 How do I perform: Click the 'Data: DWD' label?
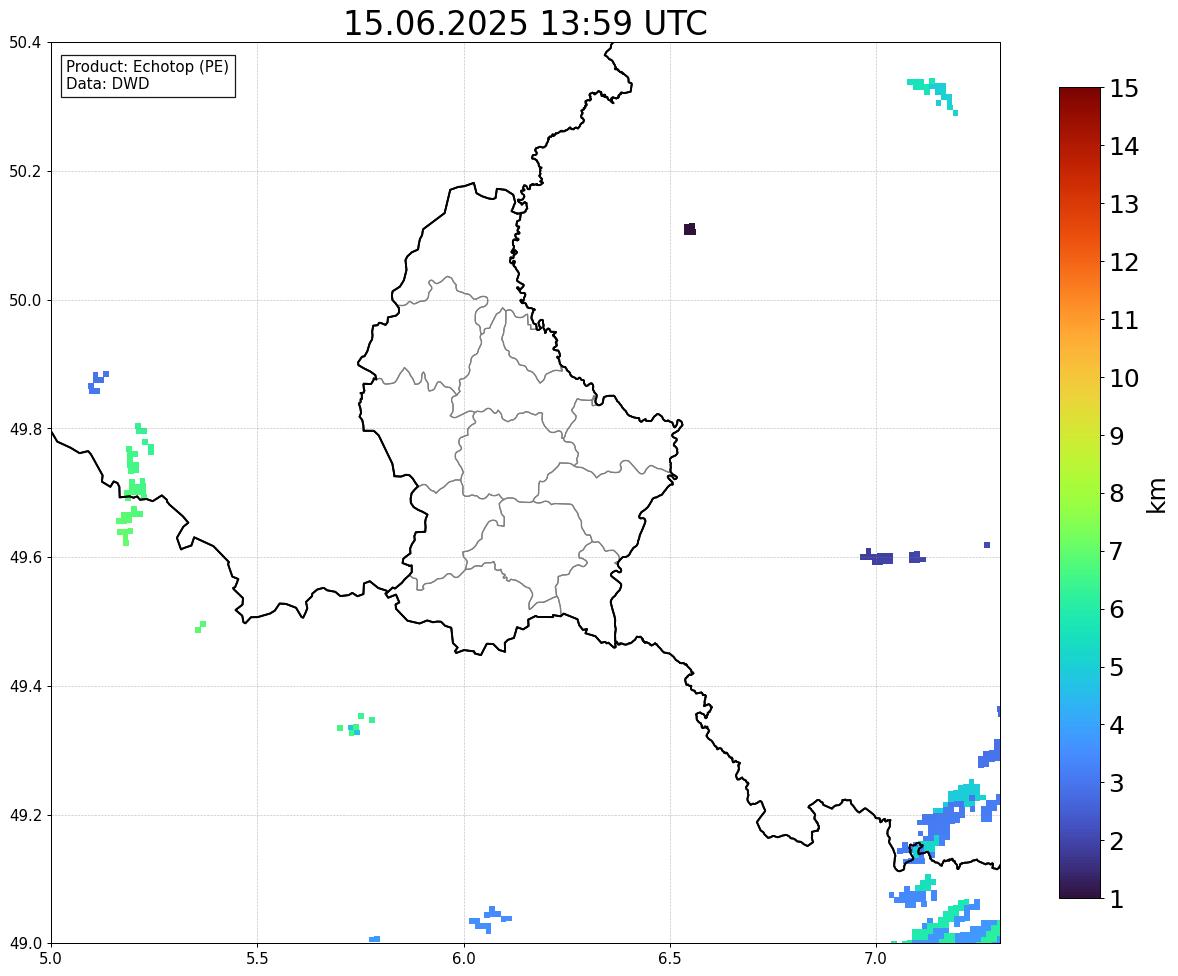[107, 83]
